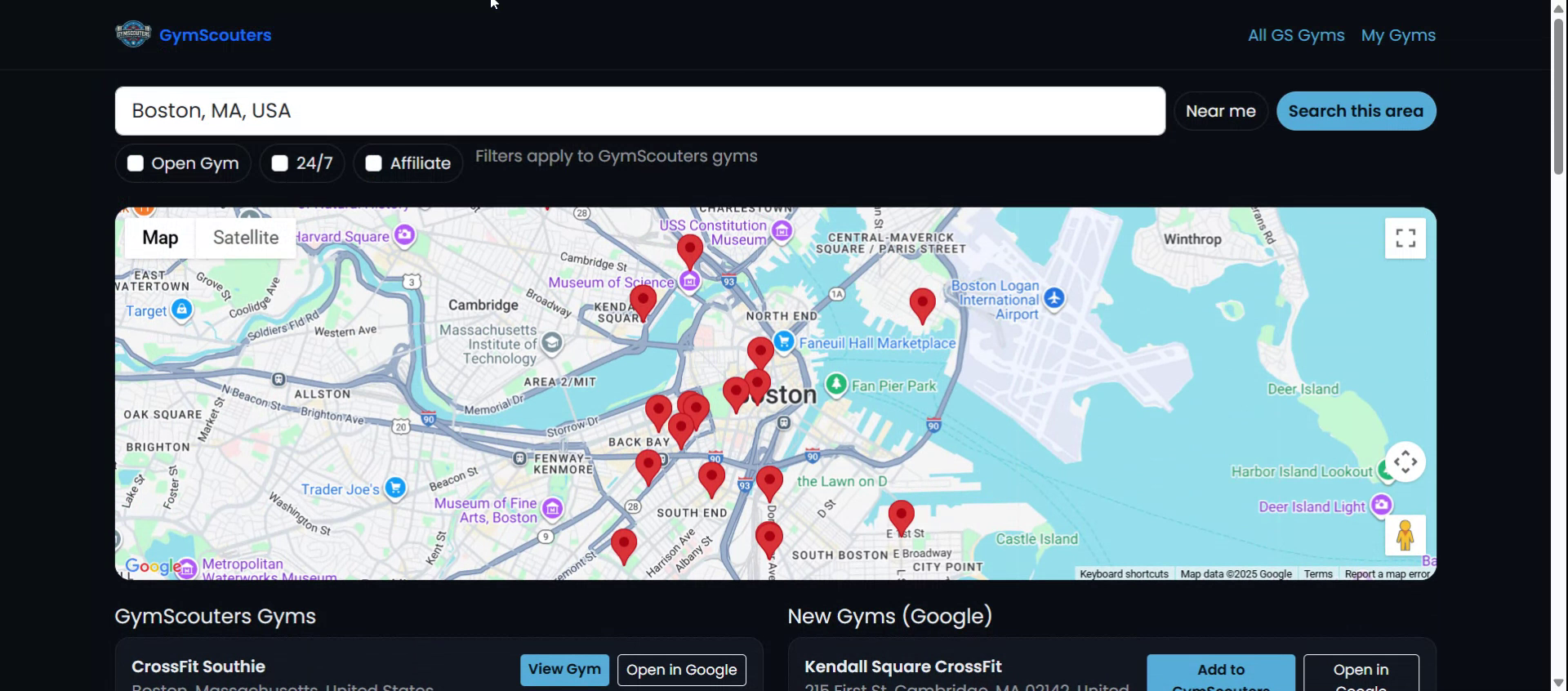Viewport: 1568px width, 691px height.
Task: Click Museum of Fine Arts icon
Action: [552, 510]
